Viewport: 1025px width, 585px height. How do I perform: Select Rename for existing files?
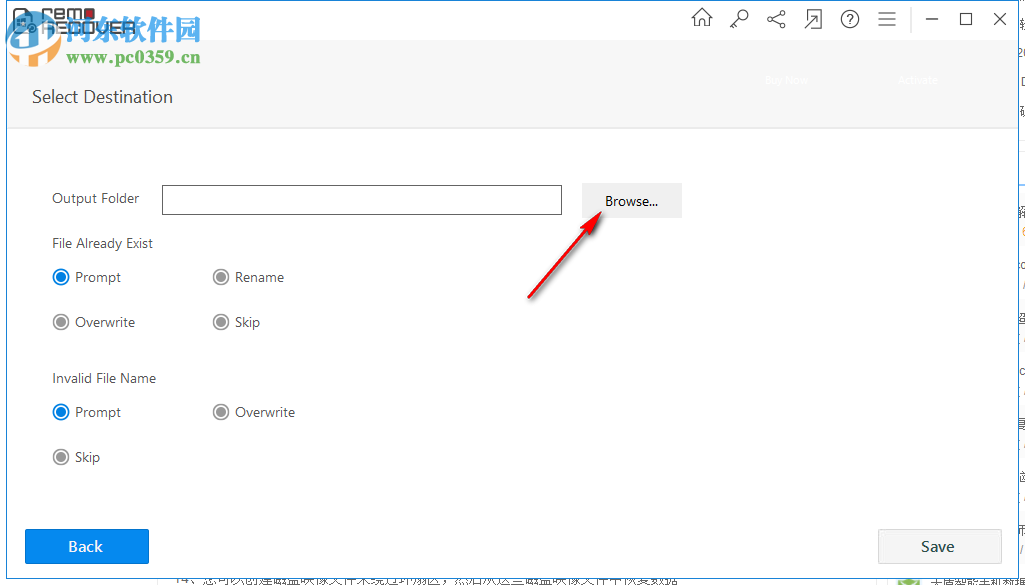coord(221,277)
